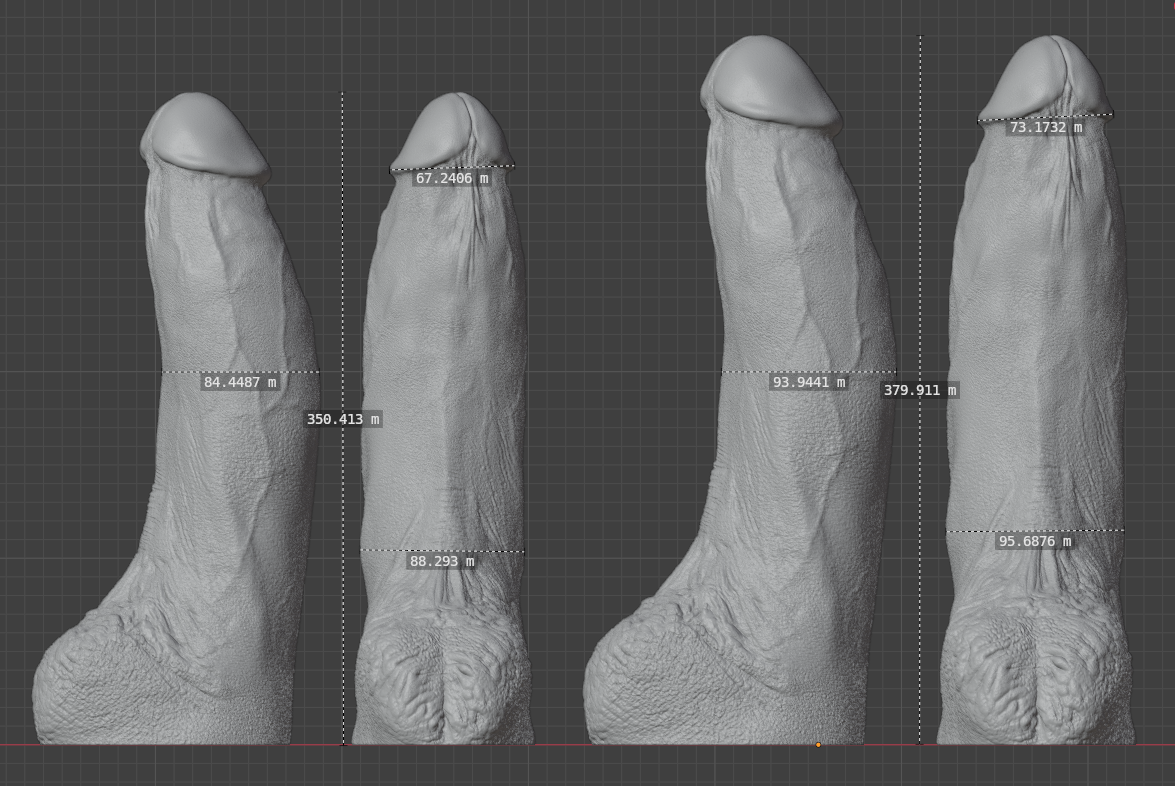Image resolution: width=1175 pixels, height=786 pixels.
Task: Click the 84.4487 m measurement label
Action: [x=240, y=382]
